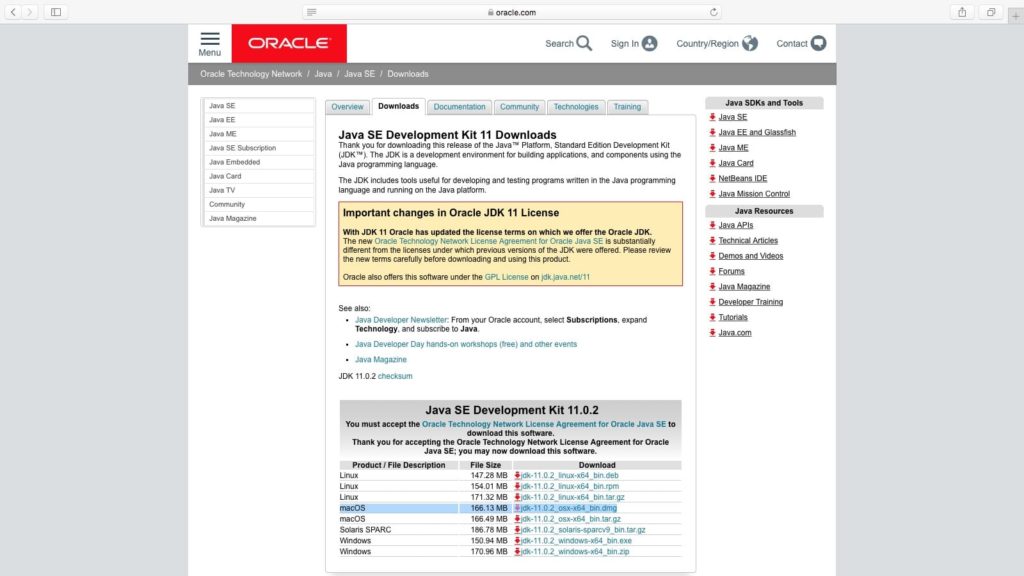Open Country/Region globe icon
The width and height of the screenshot is (1024, 576).
[750, 43]
